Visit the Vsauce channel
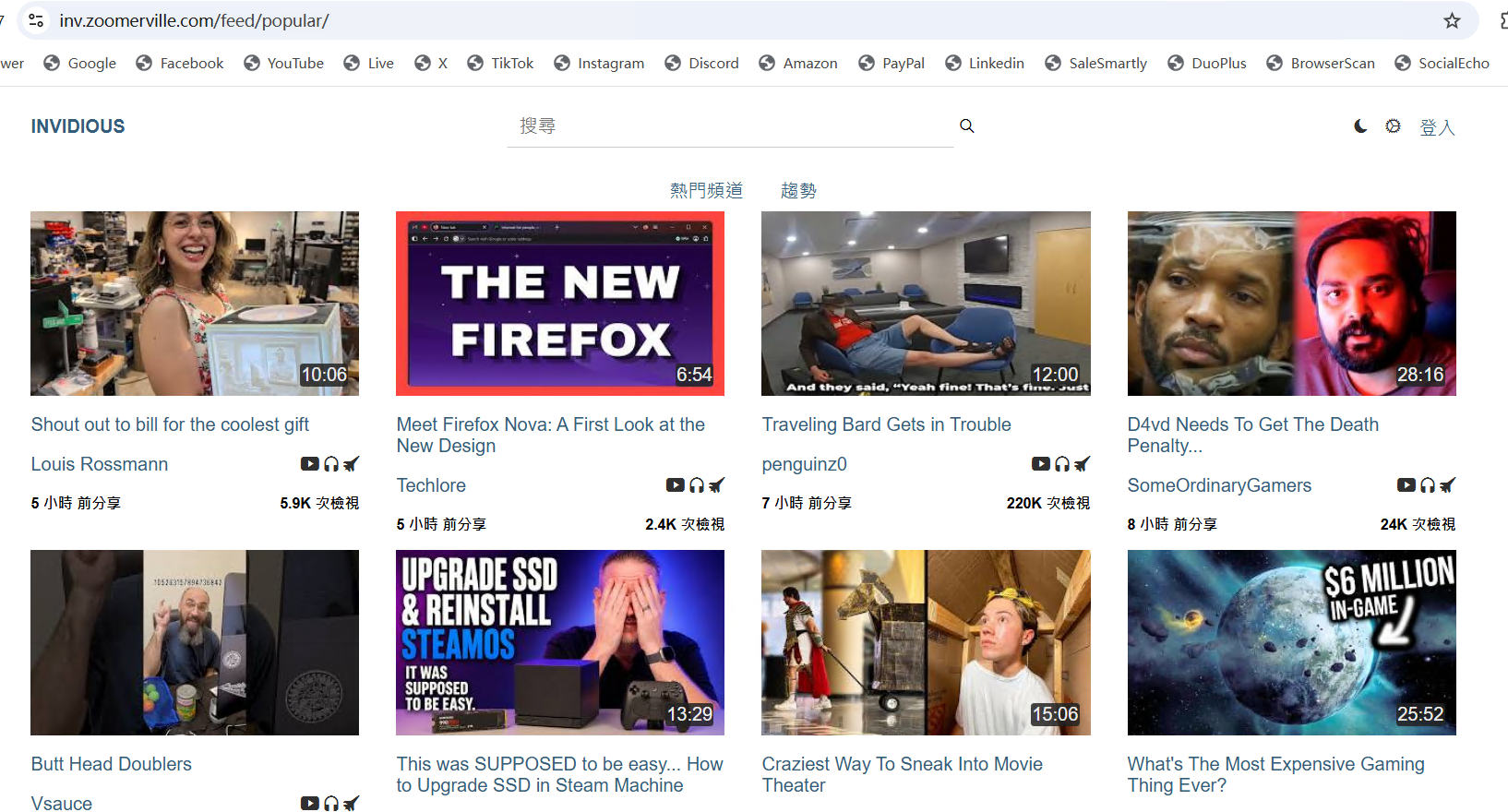 [x=62, y=803]
